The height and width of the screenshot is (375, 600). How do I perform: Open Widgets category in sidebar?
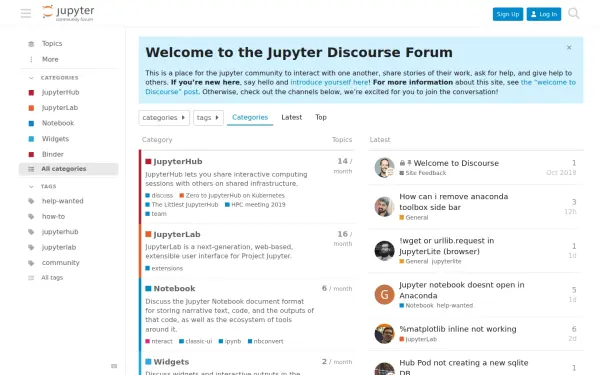coord(55,139)
